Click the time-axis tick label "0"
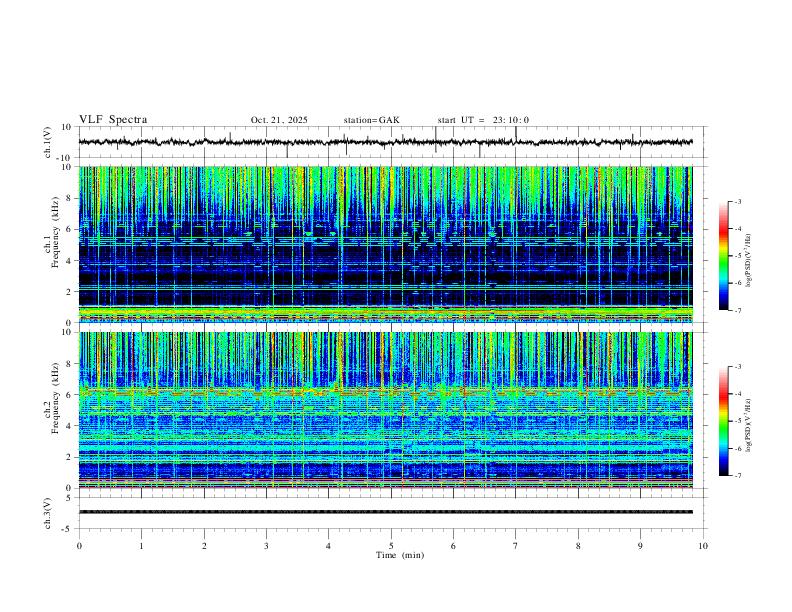792x612 pixels. [x=79, y=546]
